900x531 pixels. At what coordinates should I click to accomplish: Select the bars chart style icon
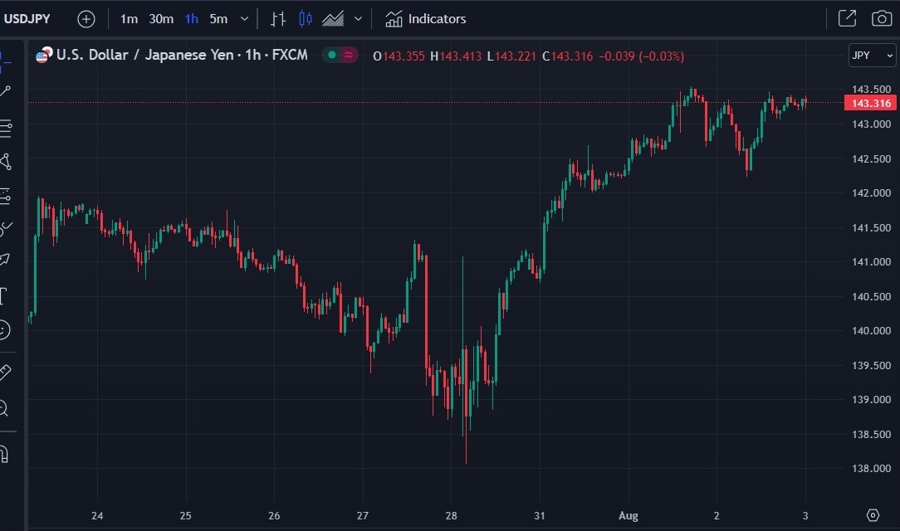pos(279,19)
